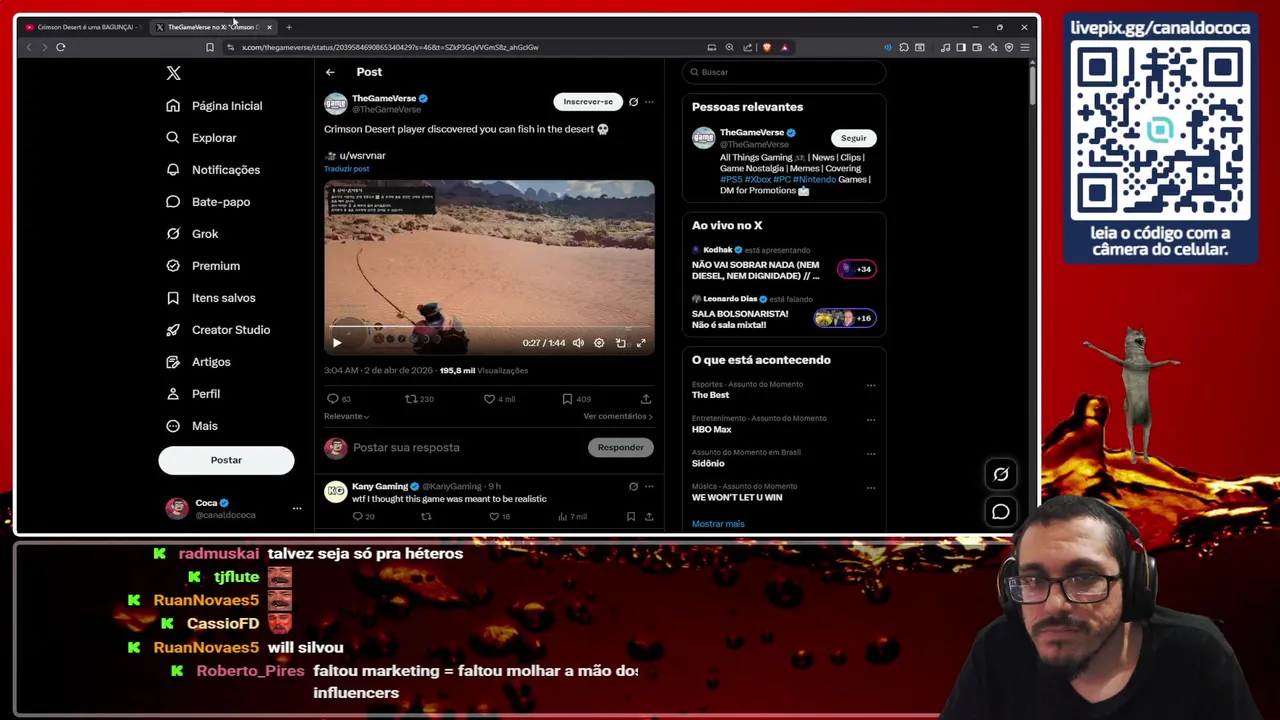Open Itens salvos bookmarks
This screenshot has height=720, width=1280.
pyautogui.click(x=211, y=297)
